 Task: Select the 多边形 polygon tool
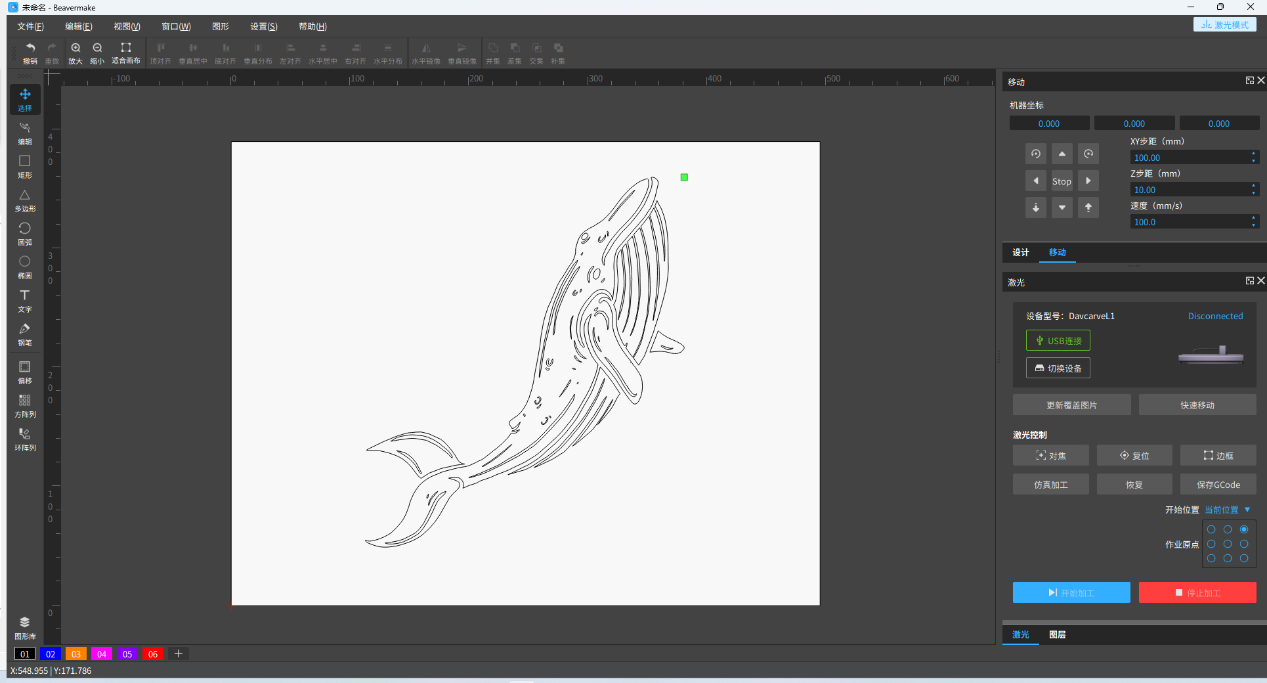[x=25, y=199]
